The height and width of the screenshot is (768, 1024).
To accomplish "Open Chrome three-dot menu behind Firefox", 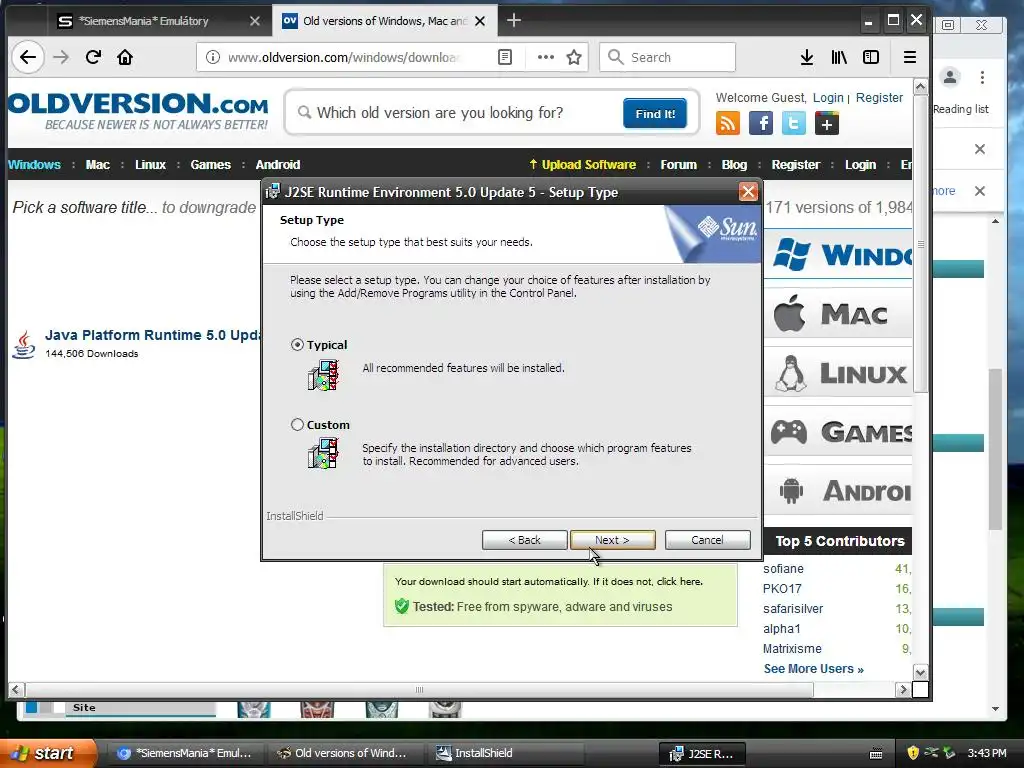I will pyautogui.click(x=982, y=78).
